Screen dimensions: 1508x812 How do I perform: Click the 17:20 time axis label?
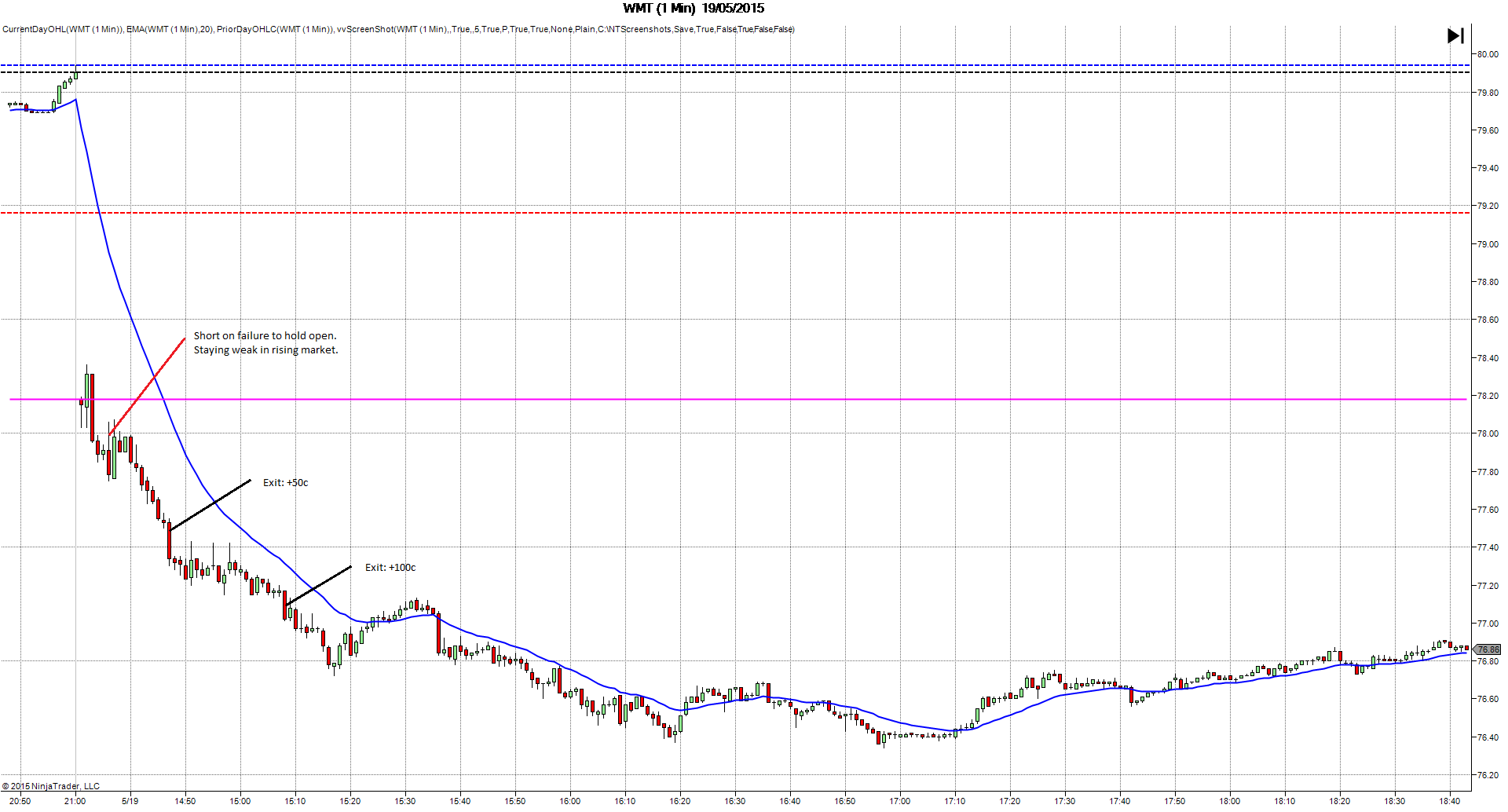[x=1010, y=801]
